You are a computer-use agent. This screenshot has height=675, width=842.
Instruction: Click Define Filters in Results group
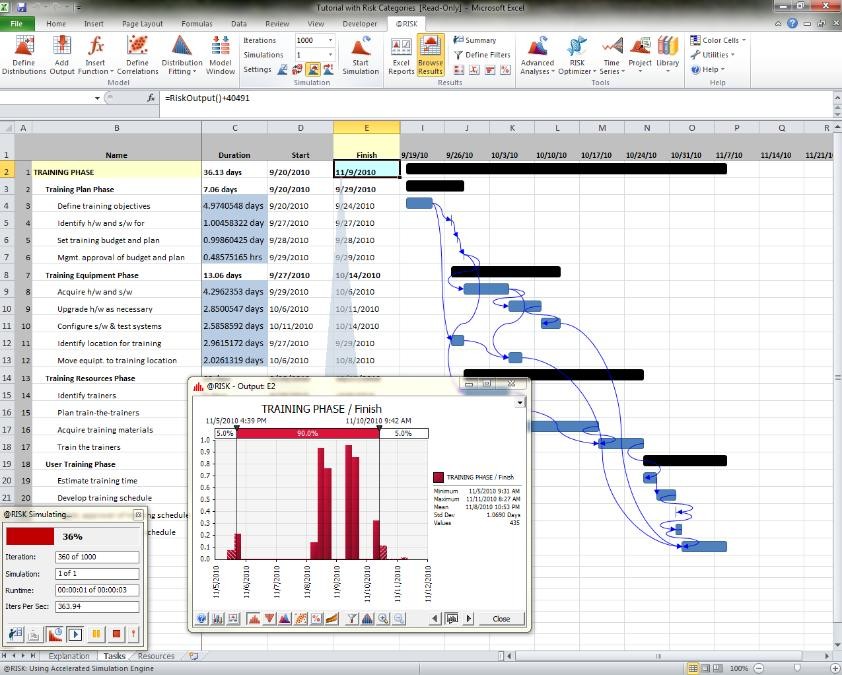pyautogui.click(x=486, y=55)
